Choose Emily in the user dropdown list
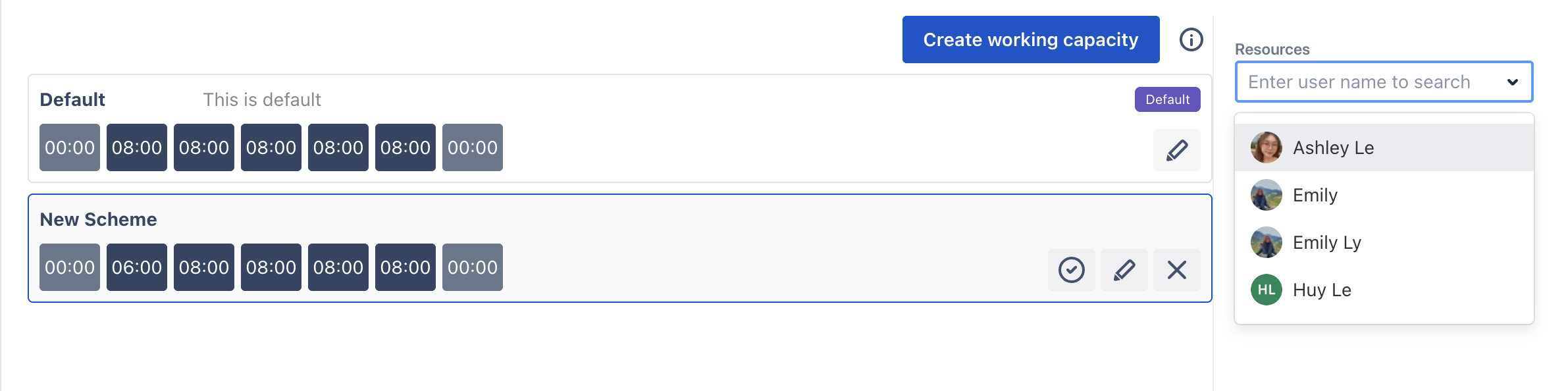This screenshot has width=1568, height=391. point(1315,195)
